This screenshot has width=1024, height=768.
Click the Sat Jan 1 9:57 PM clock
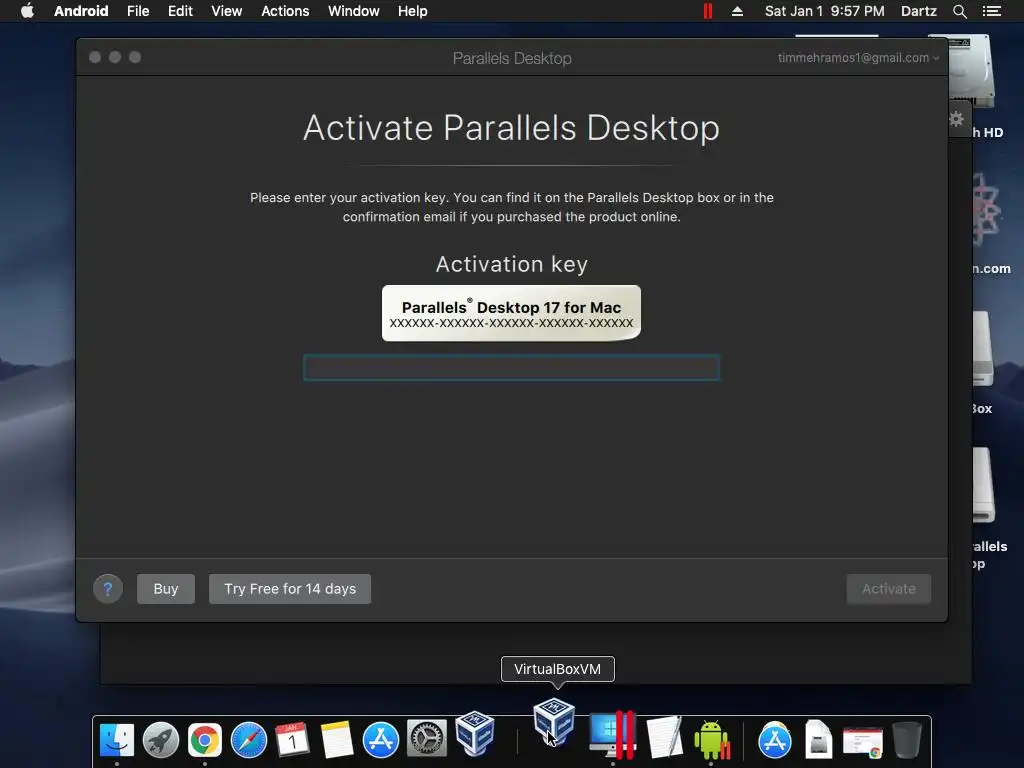[x=825, y=11]
